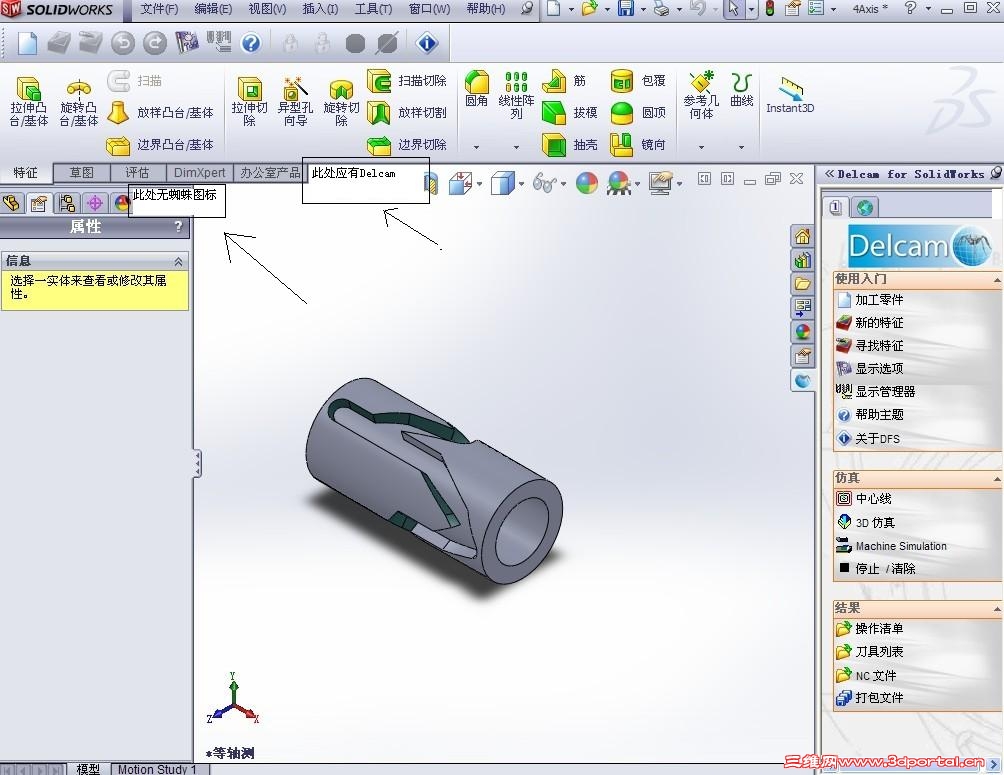Open the 工具(T) menu
The image size is (1004, 775).
point(373,9)
